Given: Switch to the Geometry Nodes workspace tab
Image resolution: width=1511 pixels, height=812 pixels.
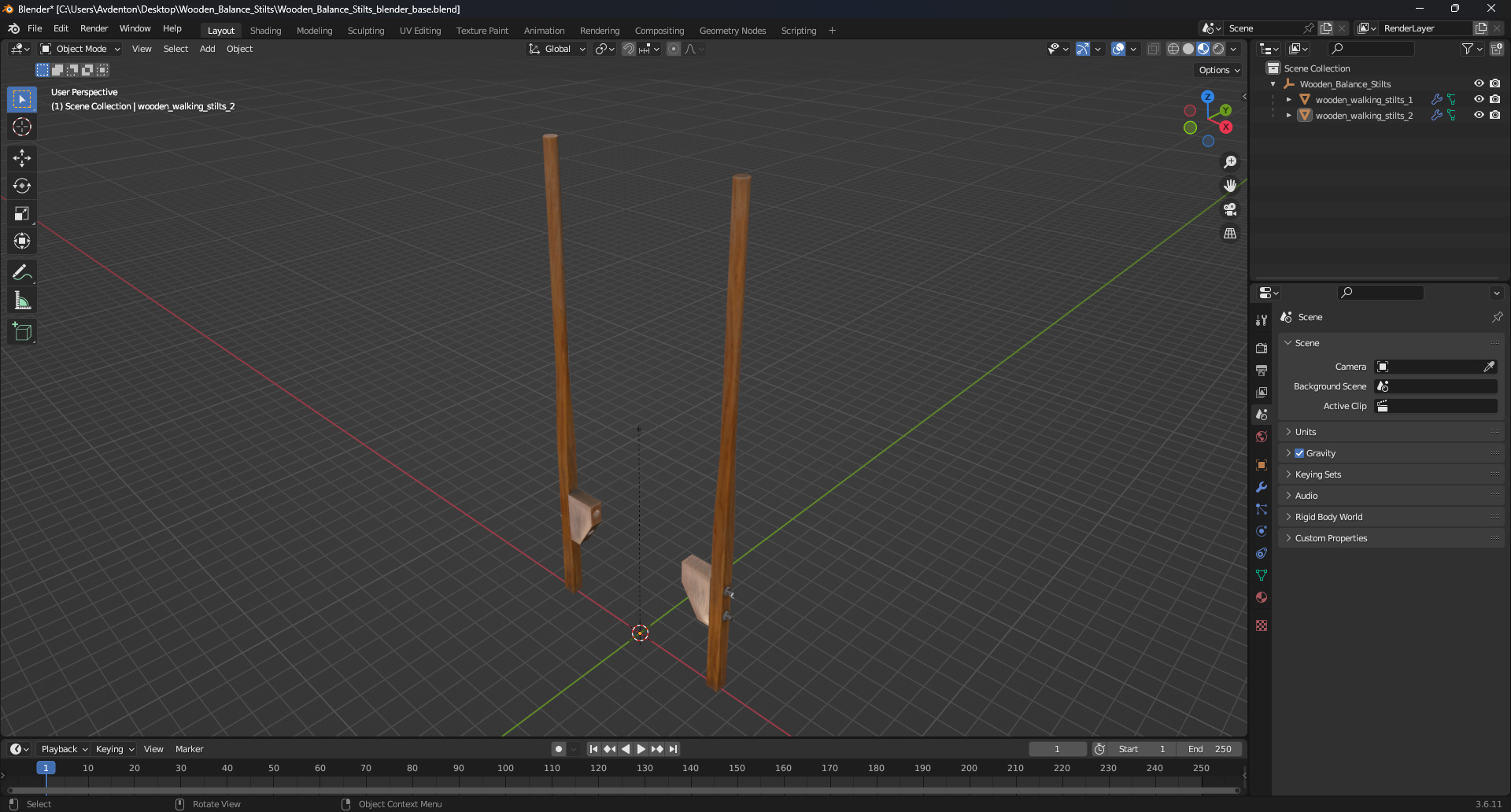Looking at the screenshot, I should pos(732,31).
